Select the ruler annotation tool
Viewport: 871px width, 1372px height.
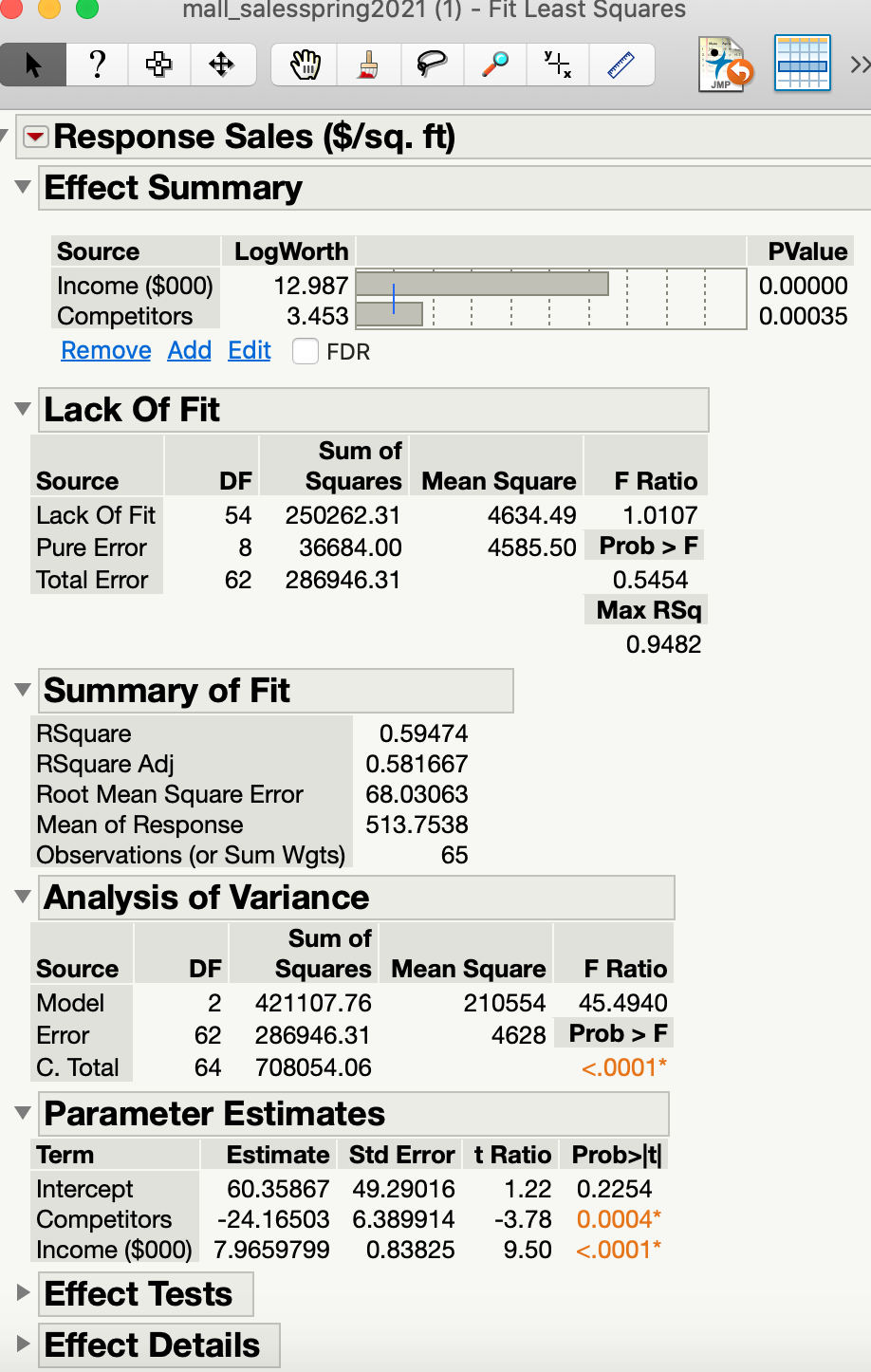point(621,64)
